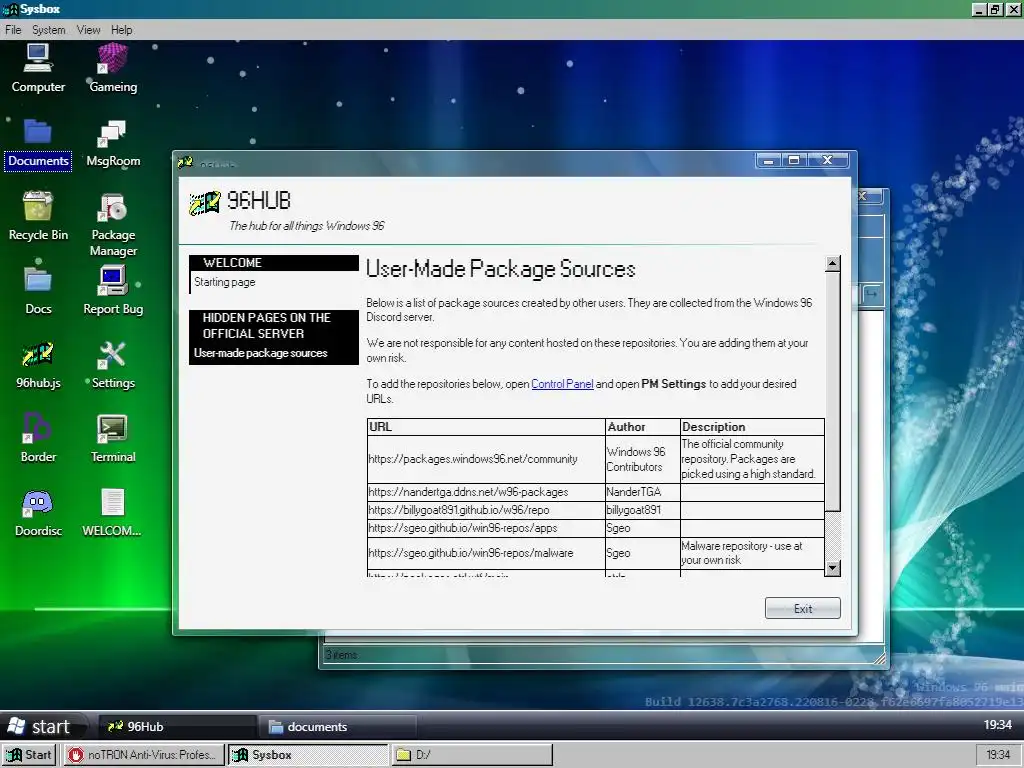Screen dimensions: 1024x768
Task: Open the Doordisc desktop icon
Action: 38,513
